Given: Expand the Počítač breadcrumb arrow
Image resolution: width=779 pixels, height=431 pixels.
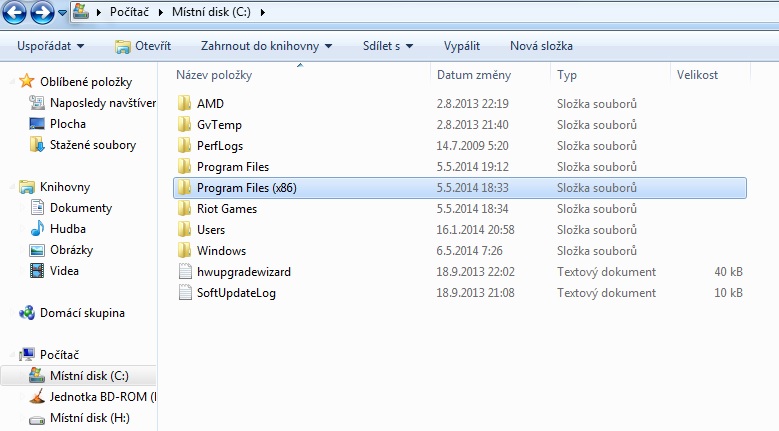Looking at the screenshot, I should (x=160, y=12).
